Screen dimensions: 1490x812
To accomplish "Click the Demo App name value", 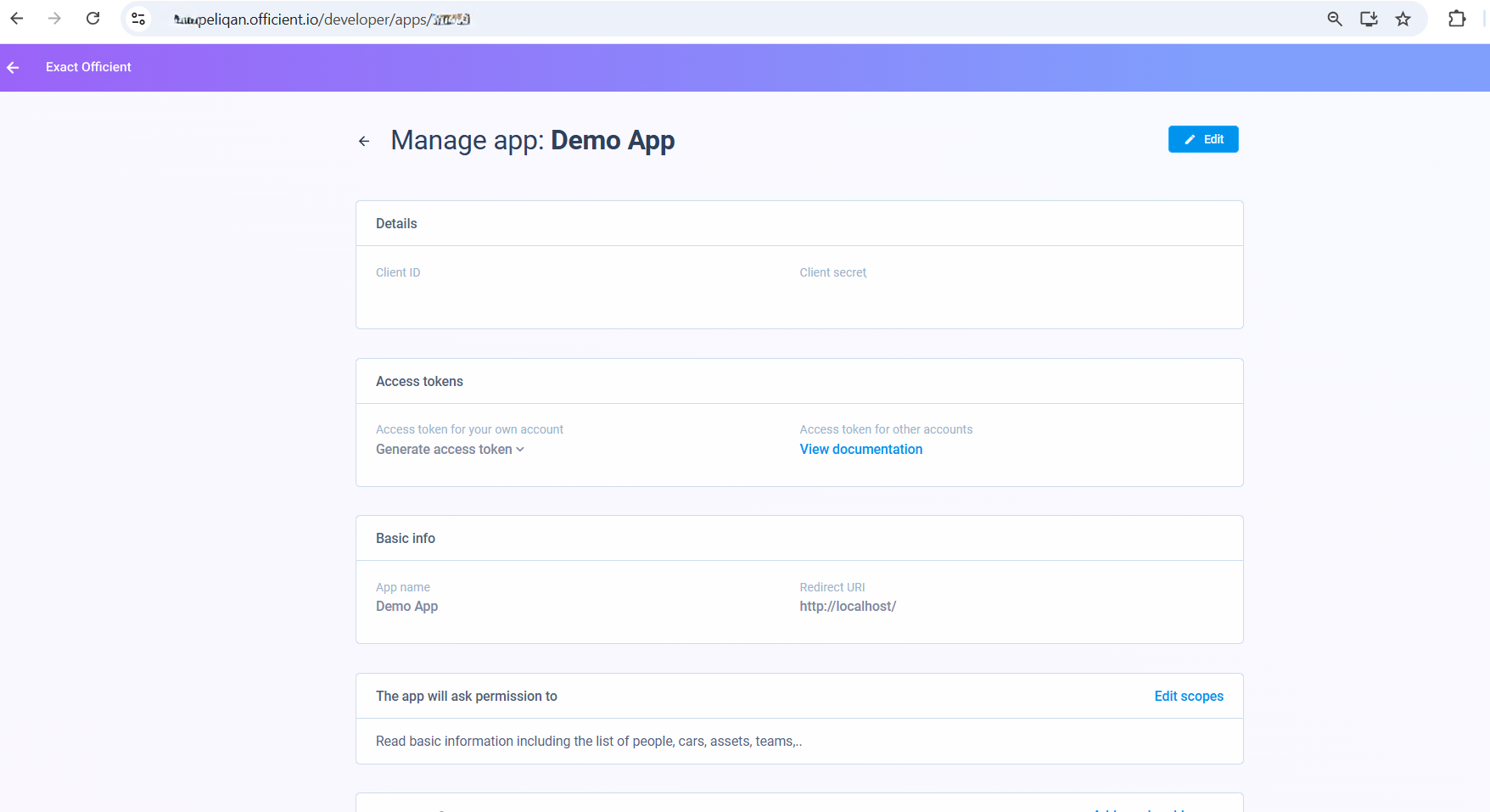I will (x=407, y=607).
